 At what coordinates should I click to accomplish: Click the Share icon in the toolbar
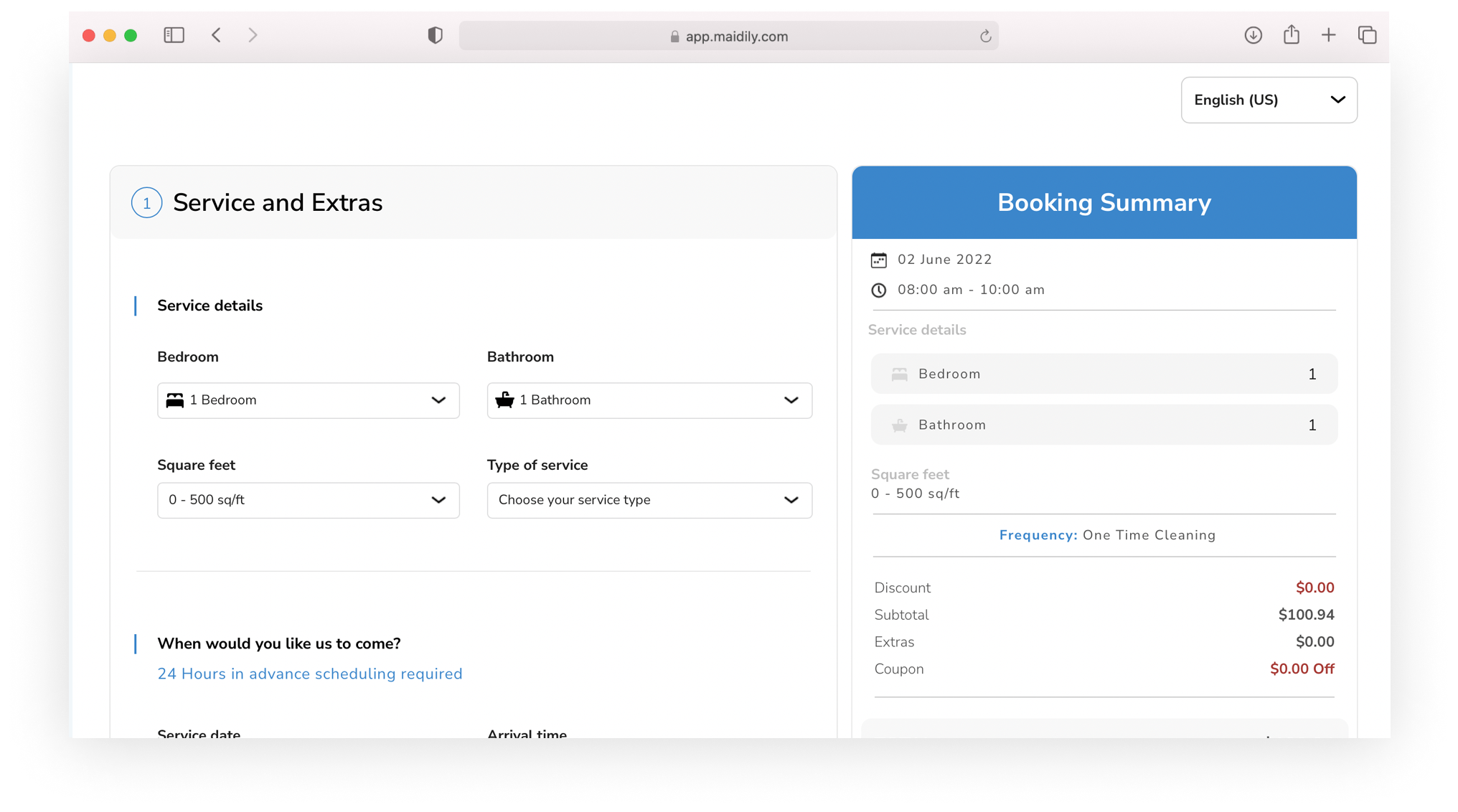coord(1291,34)
